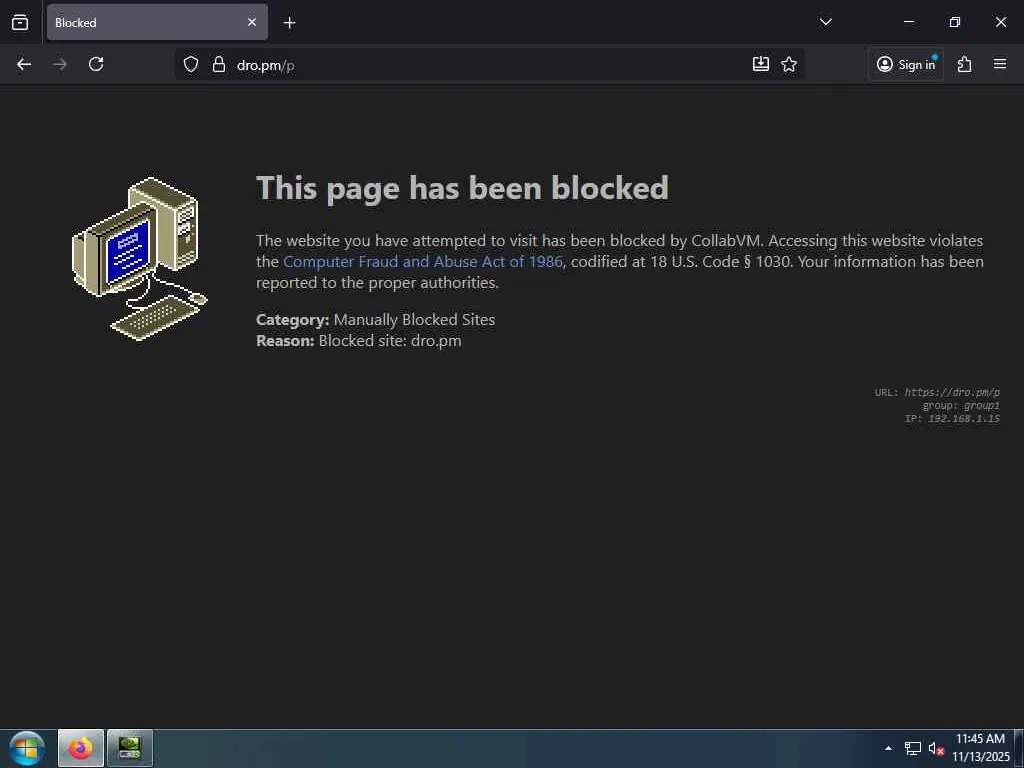Open Computer Fraud and Abuse Act of 1986 link
This screenshot has height=768, width=1024.
423,261
